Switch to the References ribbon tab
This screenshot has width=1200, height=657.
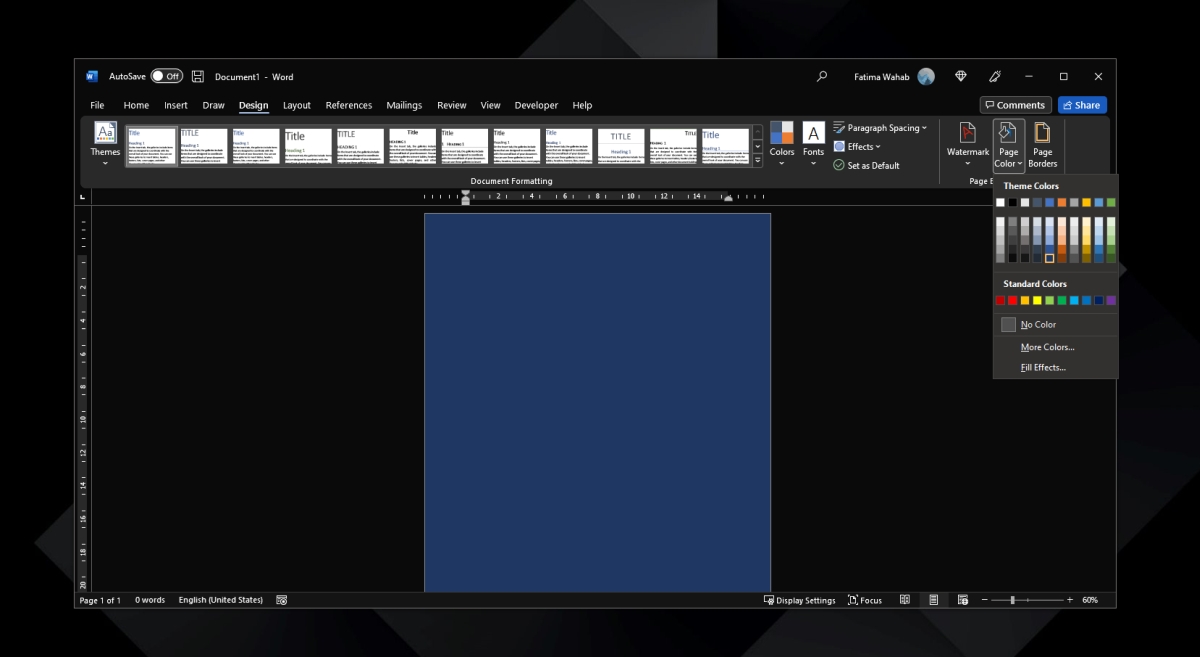click(x=348, y=105)
